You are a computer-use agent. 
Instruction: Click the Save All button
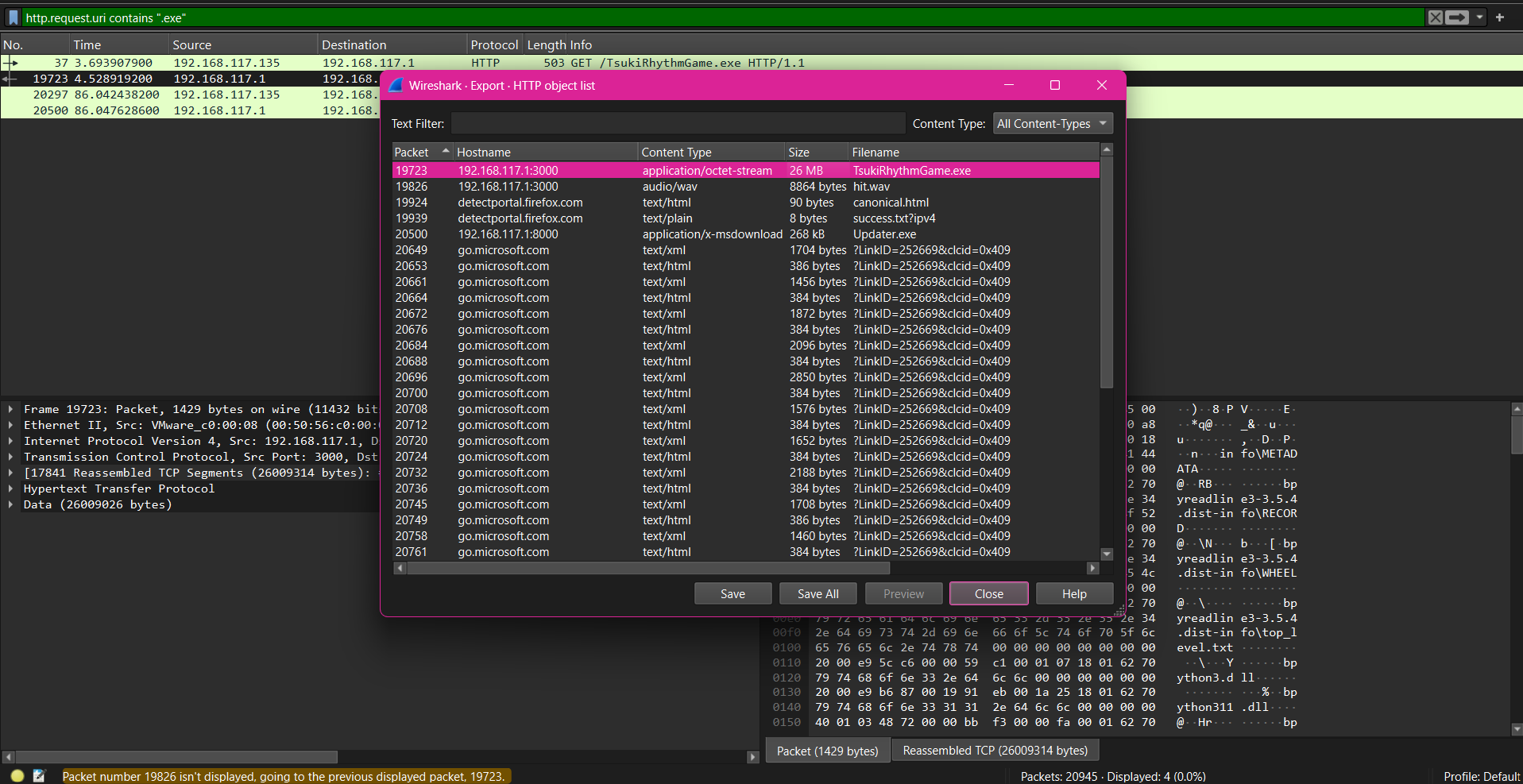(x=818, y=593)
